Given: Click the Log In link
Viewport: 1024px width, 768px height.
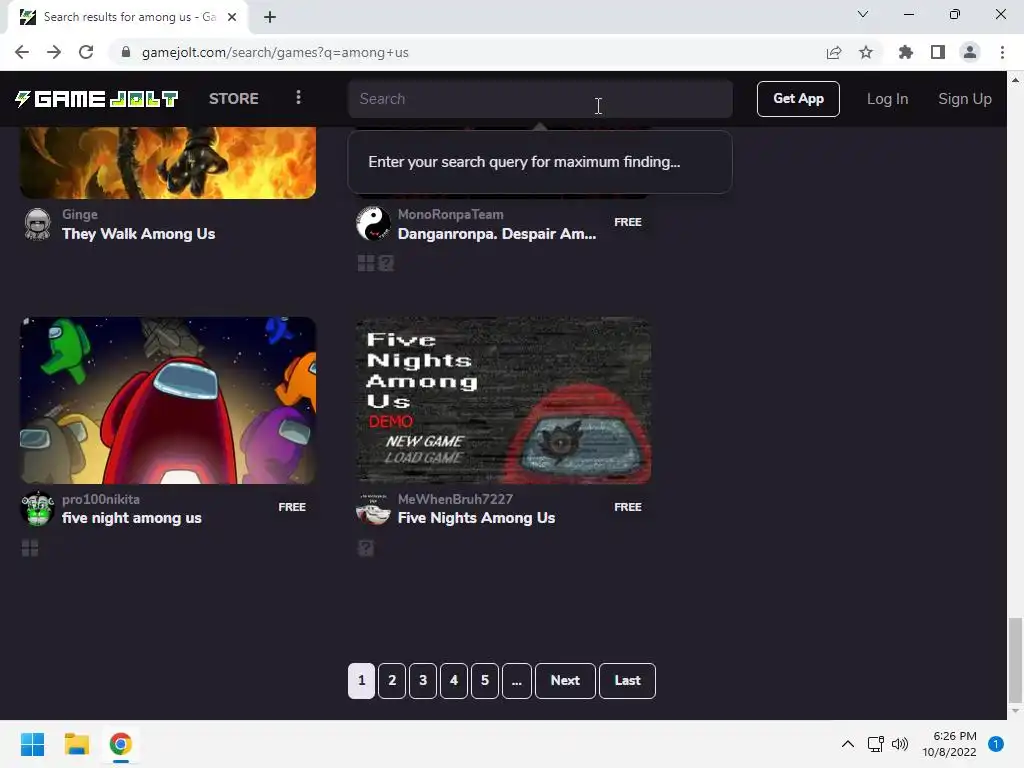Looking at the screenshot, I should [x=888, y=99].
